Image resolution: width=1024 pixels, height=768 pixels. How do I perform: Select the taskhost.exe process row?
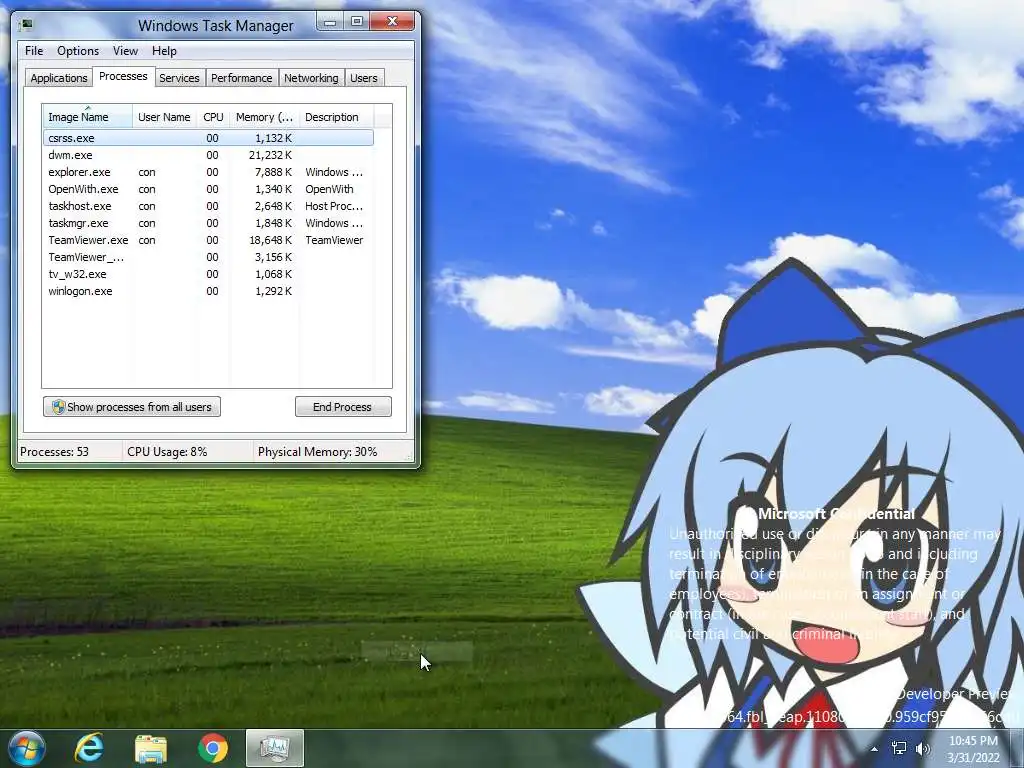point(208,206)
